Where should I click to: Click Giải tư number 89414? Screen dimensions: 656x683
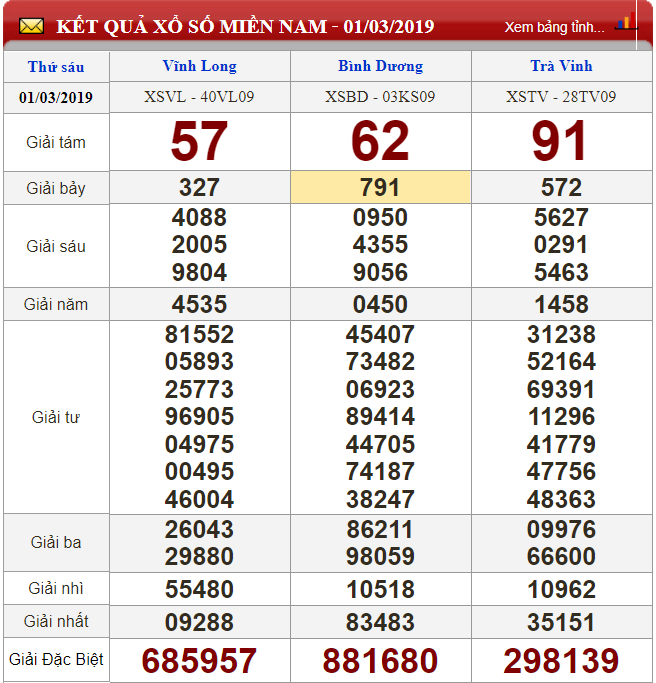click(x=380, y=417)
